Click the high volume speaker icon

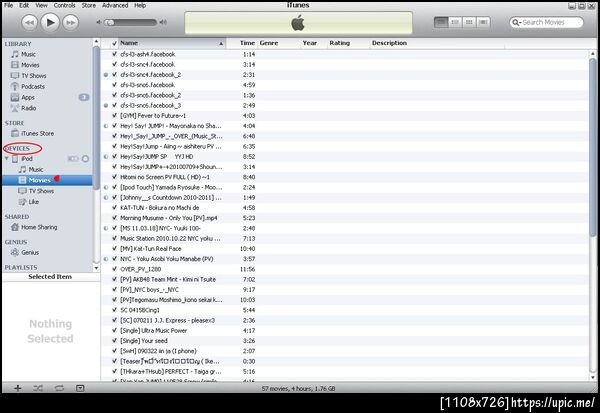pos(163,22)
